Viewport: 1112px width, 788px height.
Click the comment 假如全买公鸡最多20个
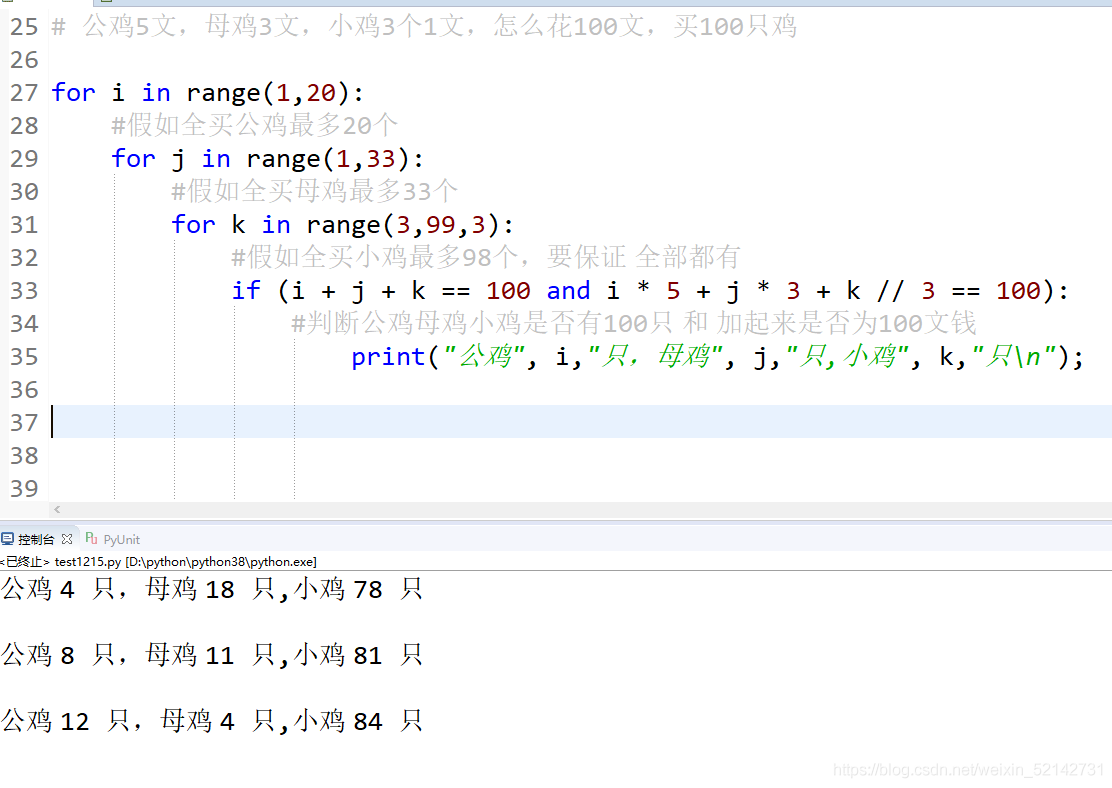pyautogui.click(x=255, y=126)
